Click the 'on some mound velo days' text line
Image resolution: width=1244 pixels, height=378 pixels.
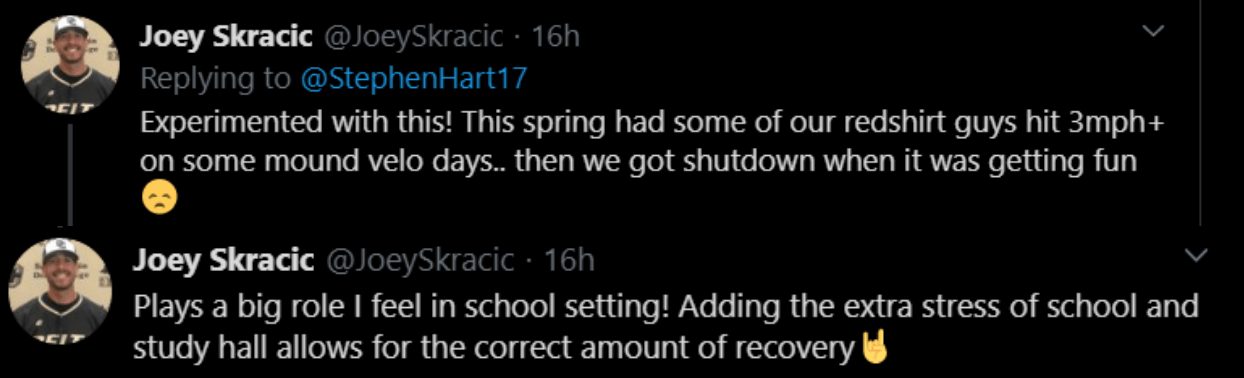[639, 162]
